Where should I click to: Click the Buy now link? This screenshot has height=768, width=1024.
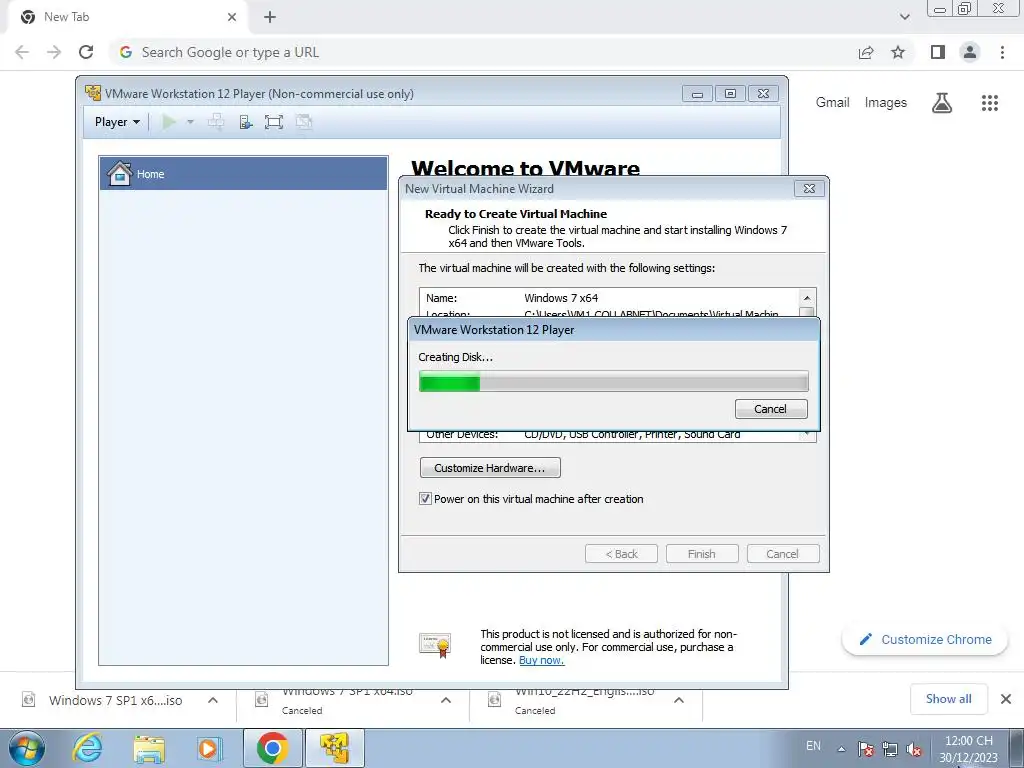tap(541, 660)
